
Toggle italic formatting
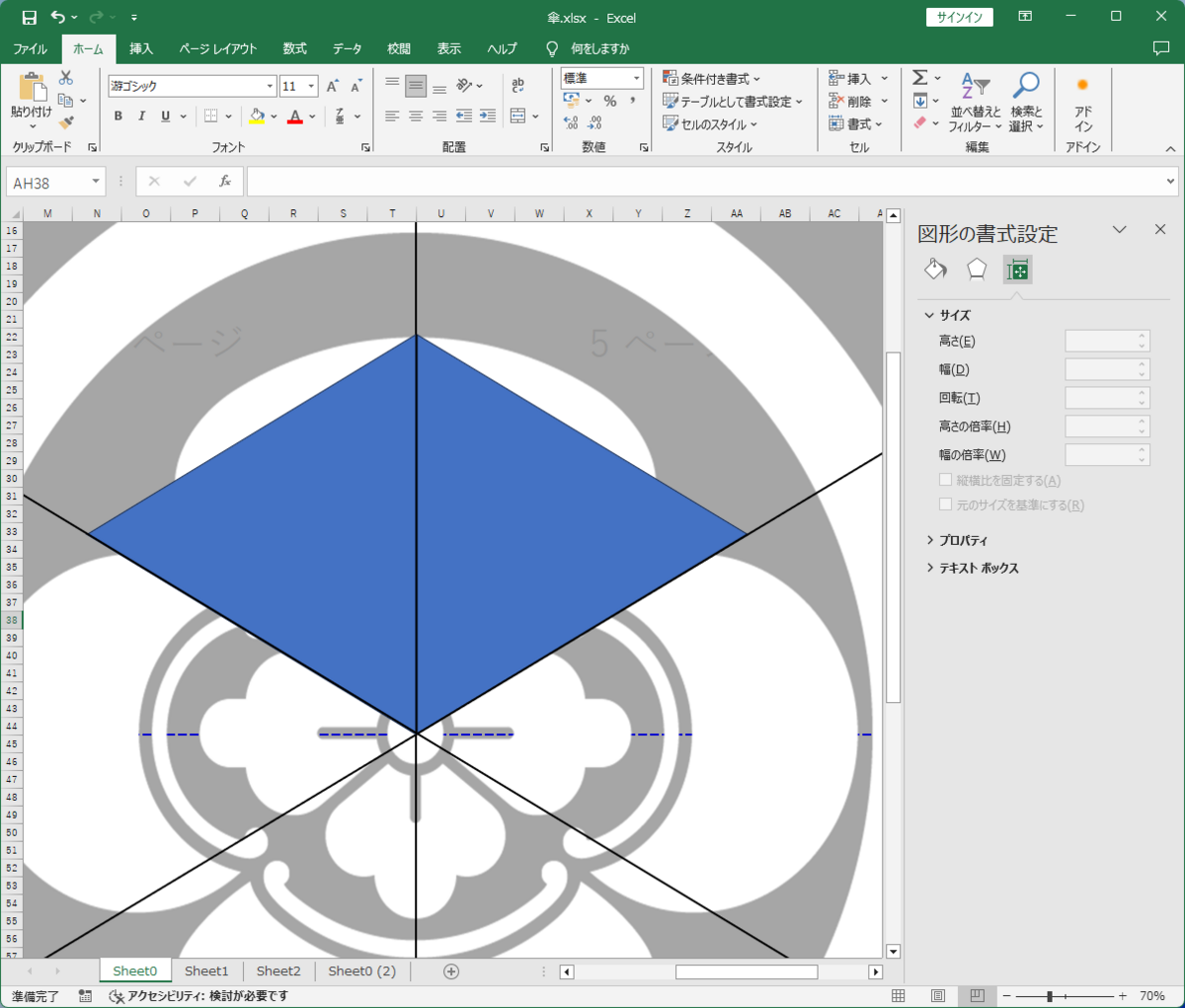141,116
